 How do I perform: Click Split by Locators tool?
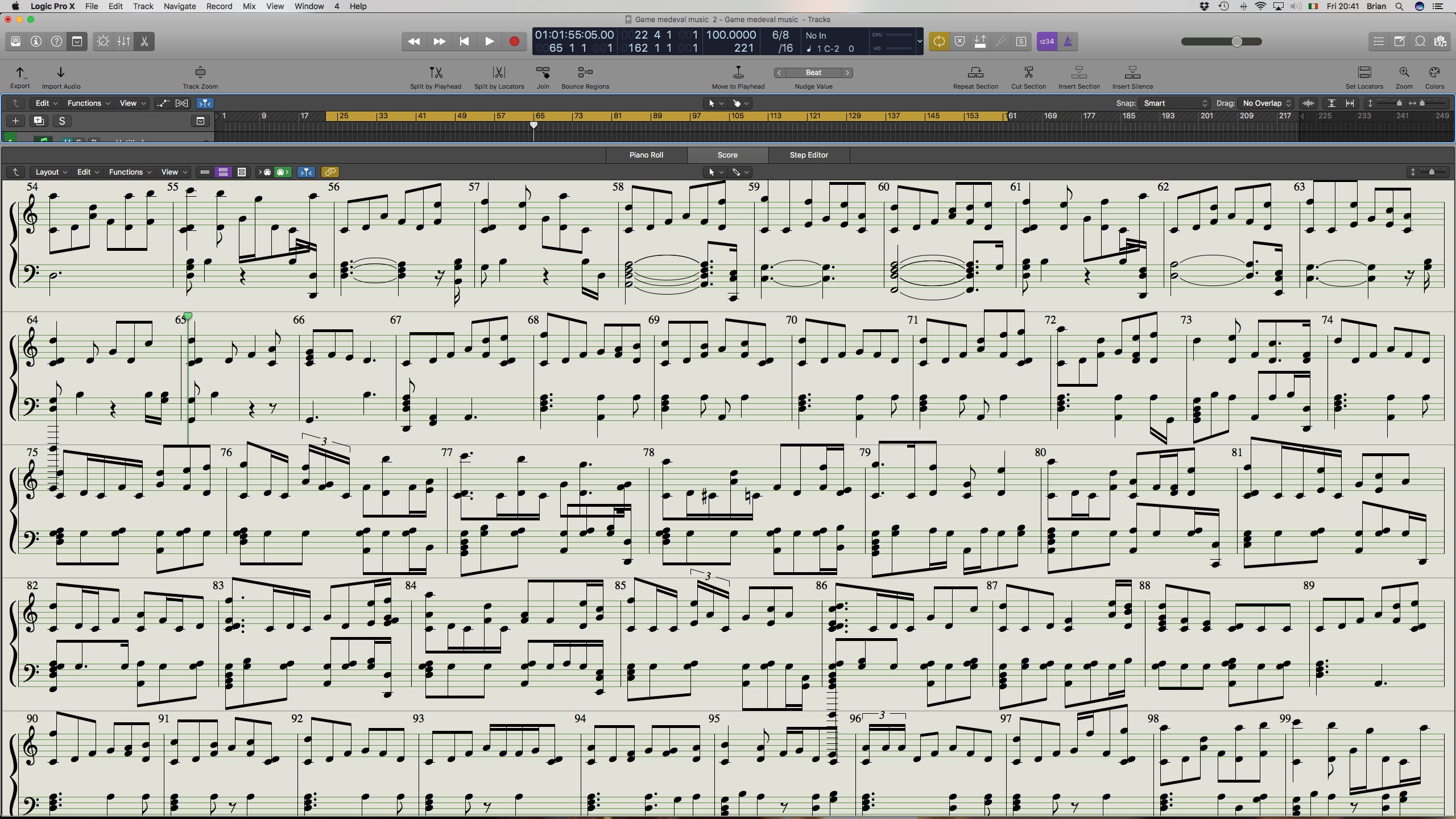(499, 77)
